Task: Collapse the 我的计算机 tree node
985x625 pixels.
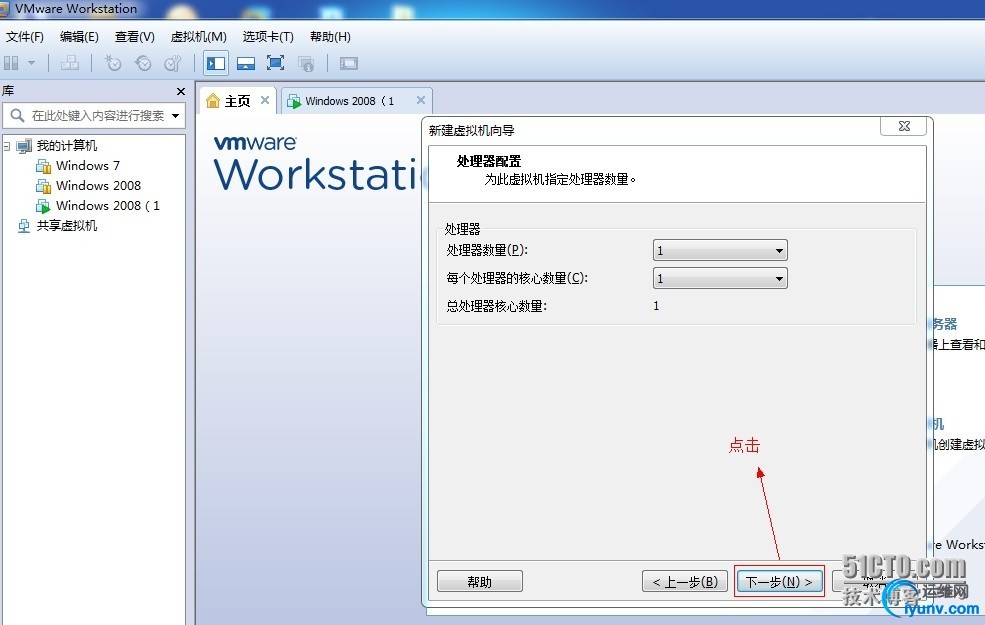Action: coord(7,146)
